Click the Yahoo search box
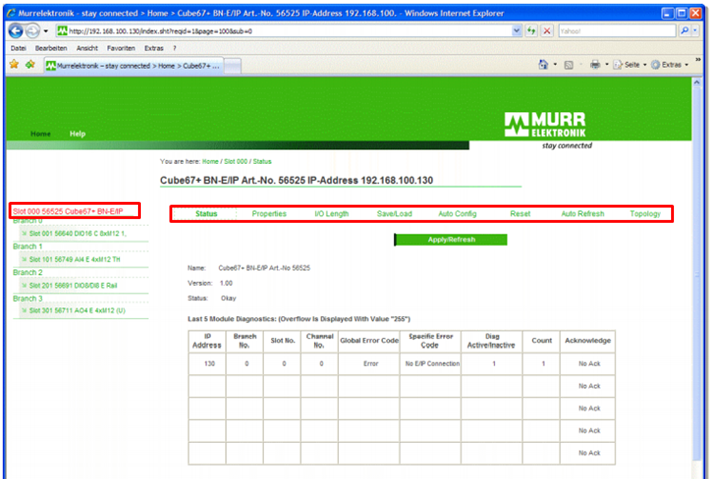 click(617, 31)
